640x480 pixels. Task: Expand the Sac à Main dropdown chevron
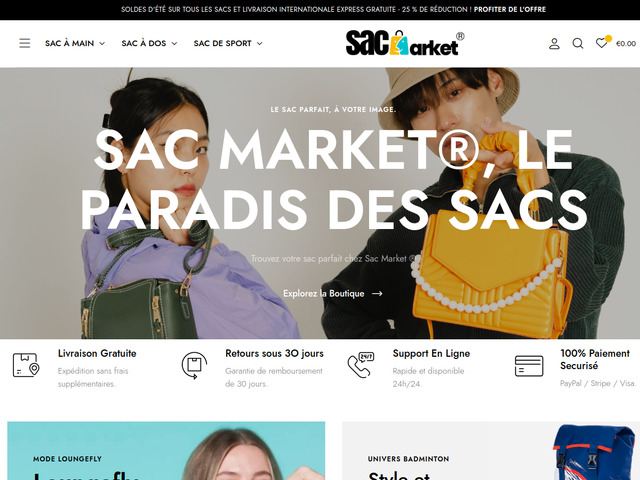tap(102, 44)
